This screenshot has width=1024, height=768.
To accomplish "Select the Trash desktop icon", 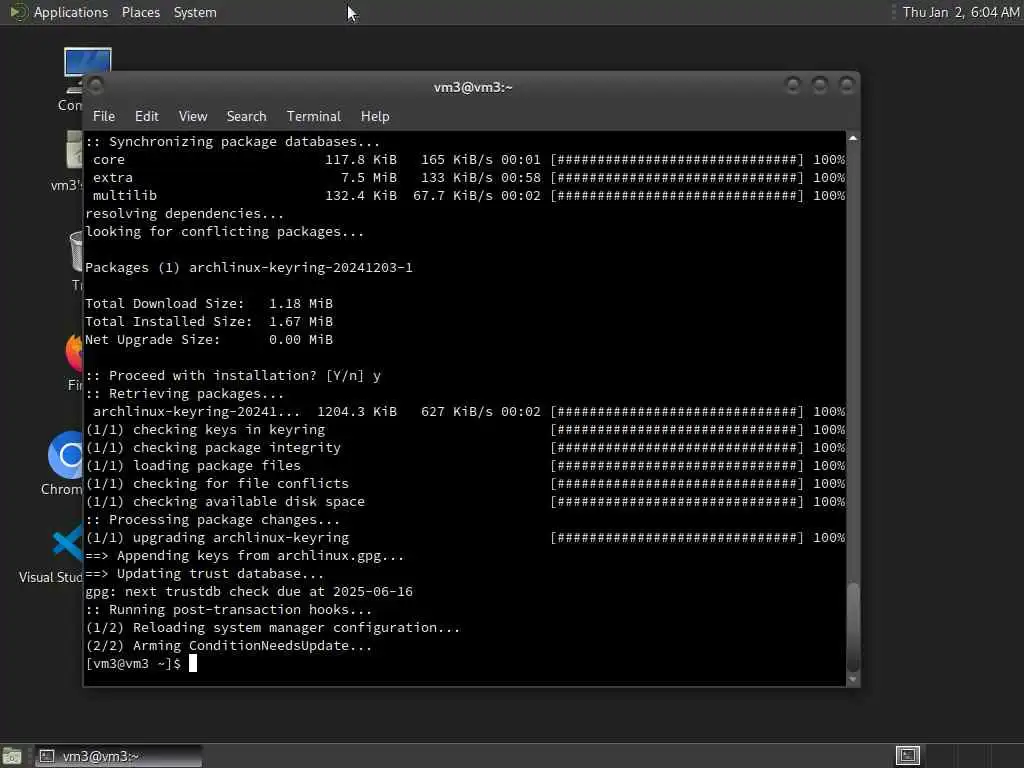I will 76,261.
